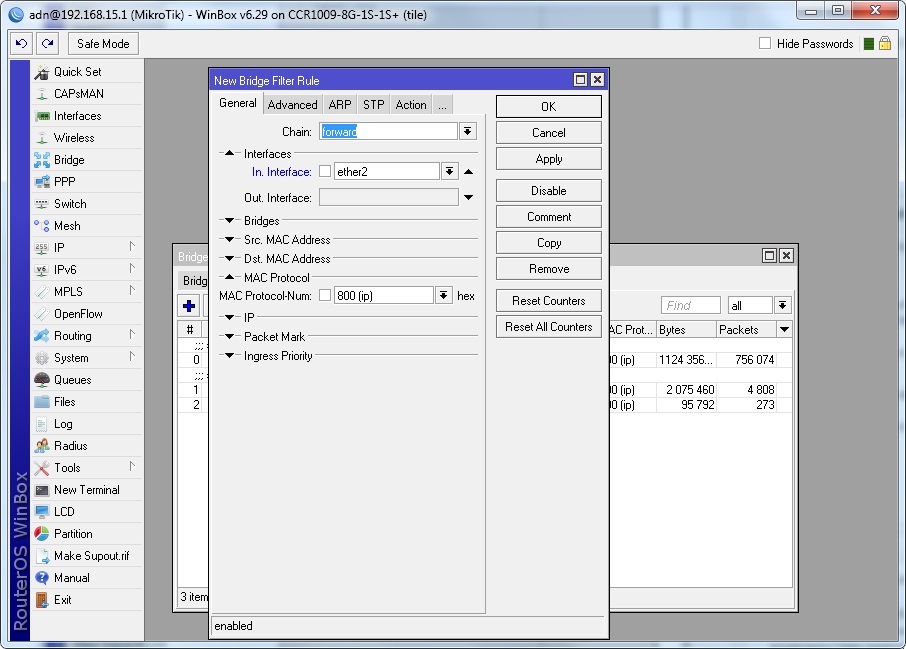The height and width of the screenshot is (649, 906).
Task: Open the Bridge menu in sidebar
Action: point(69,160)
